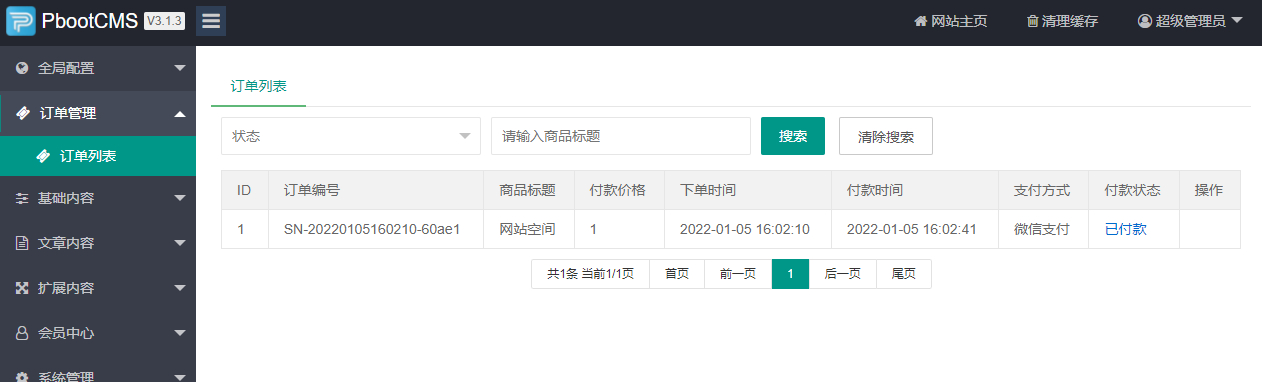Click order number SN-20220105160210-60ae1

(x=372, y=229)
